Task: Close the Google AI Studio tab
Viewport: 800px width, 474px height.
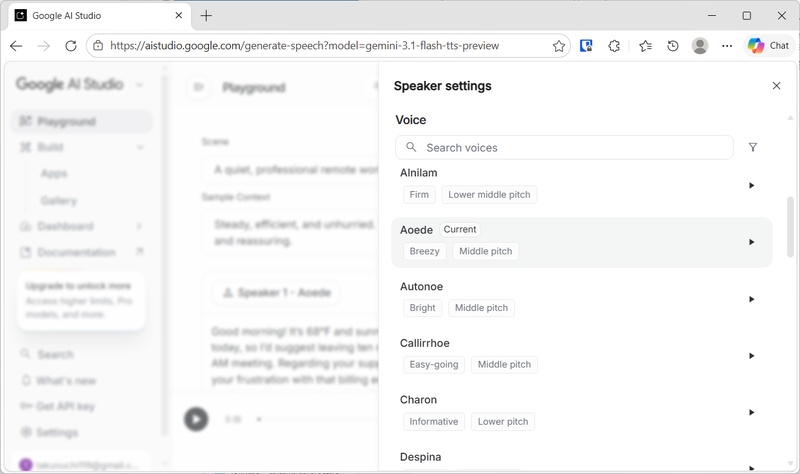Action: click(179, 16)
